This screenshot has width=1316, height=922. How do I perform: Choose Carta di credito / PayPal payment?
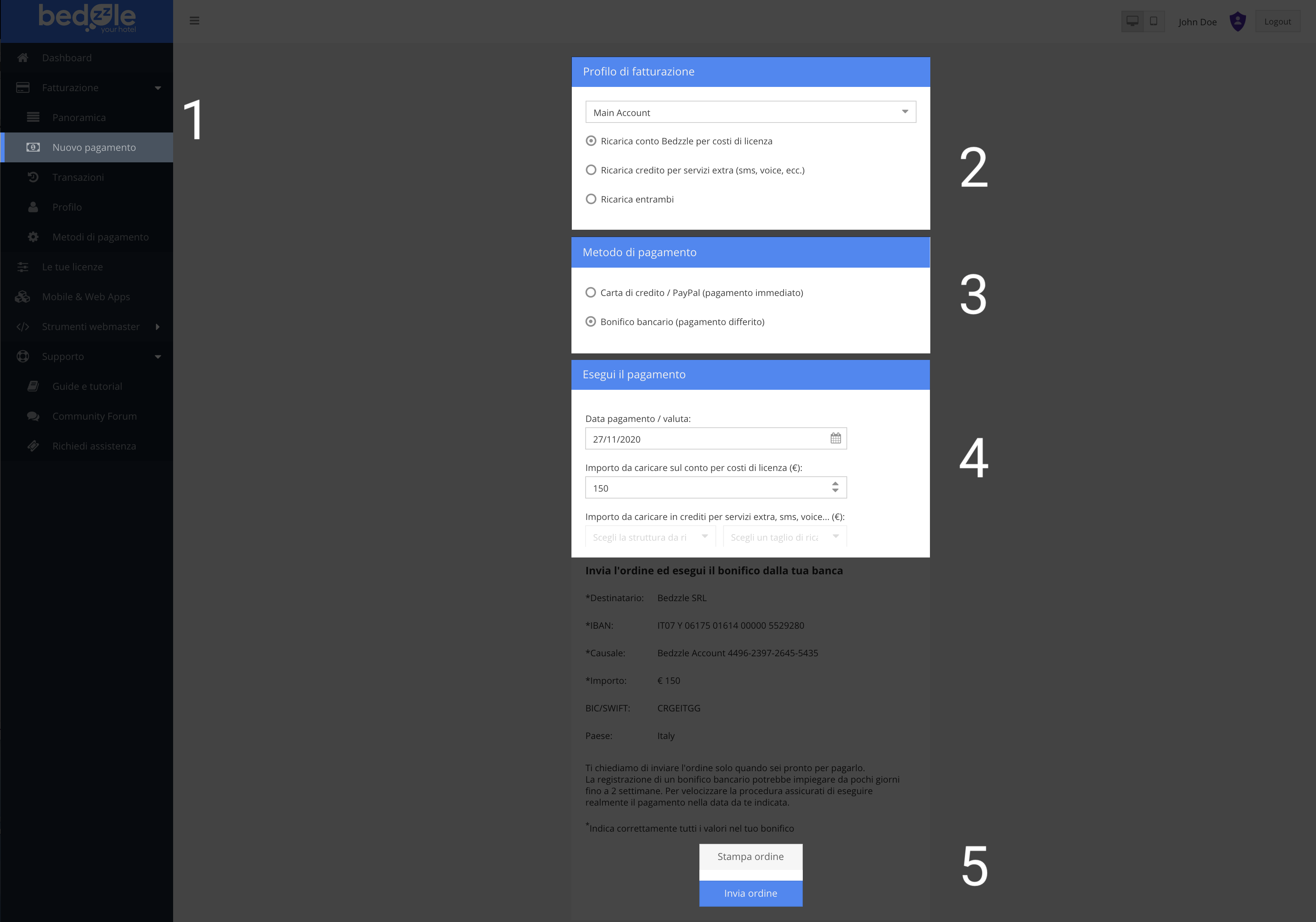pyautogui.click(x=590, y=293)
